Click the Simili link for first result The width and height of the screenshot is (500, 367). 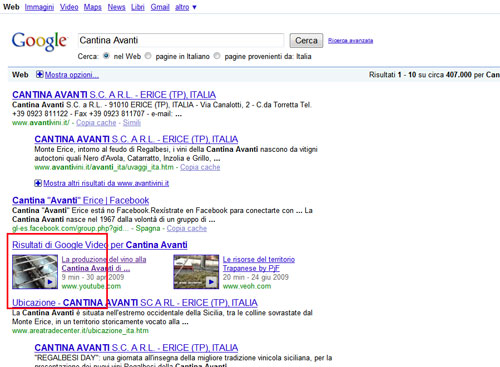tap(132, 123)
